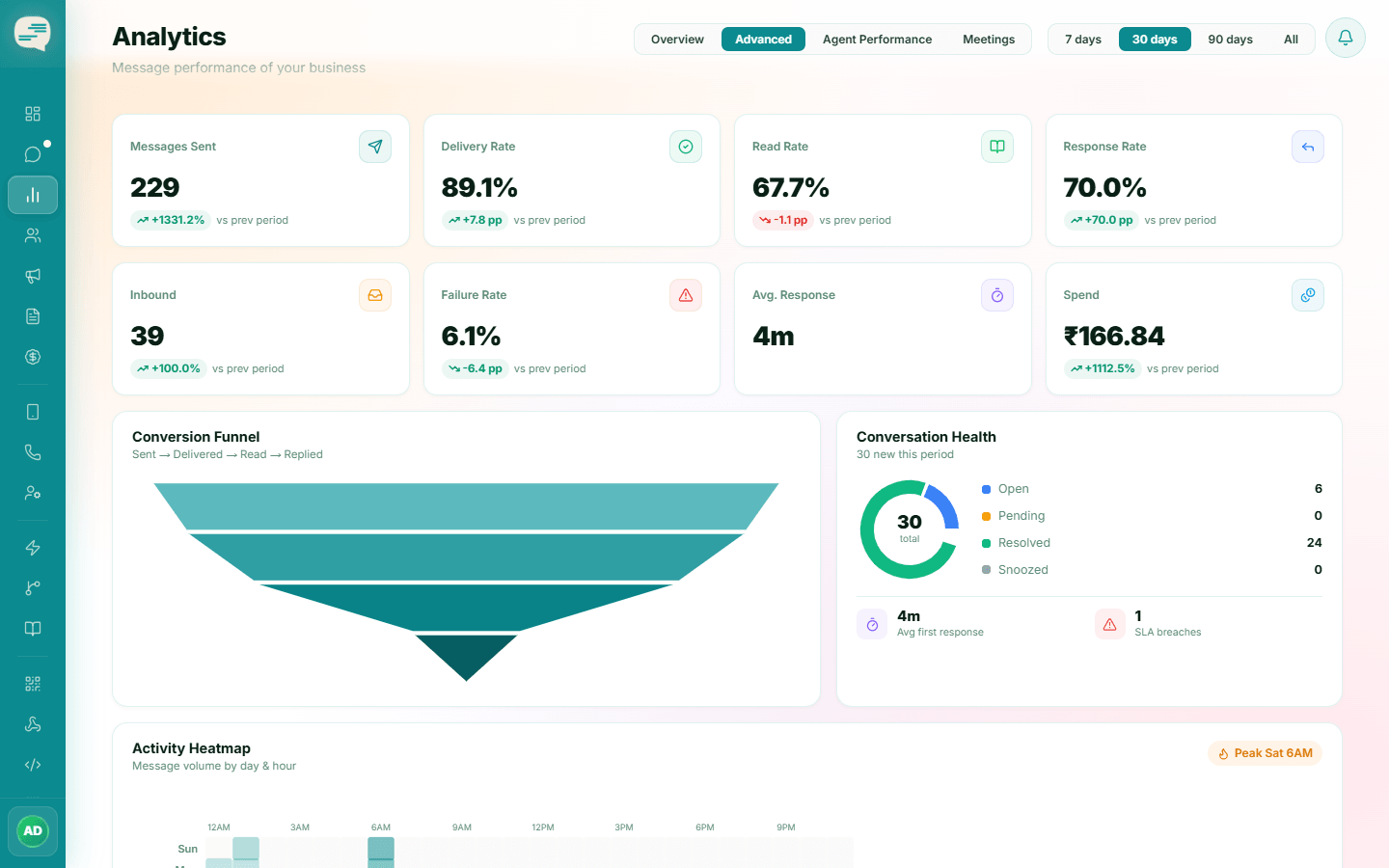
Task: Click the Peak Sat 6AM badge
Action: coord(1265,753)
